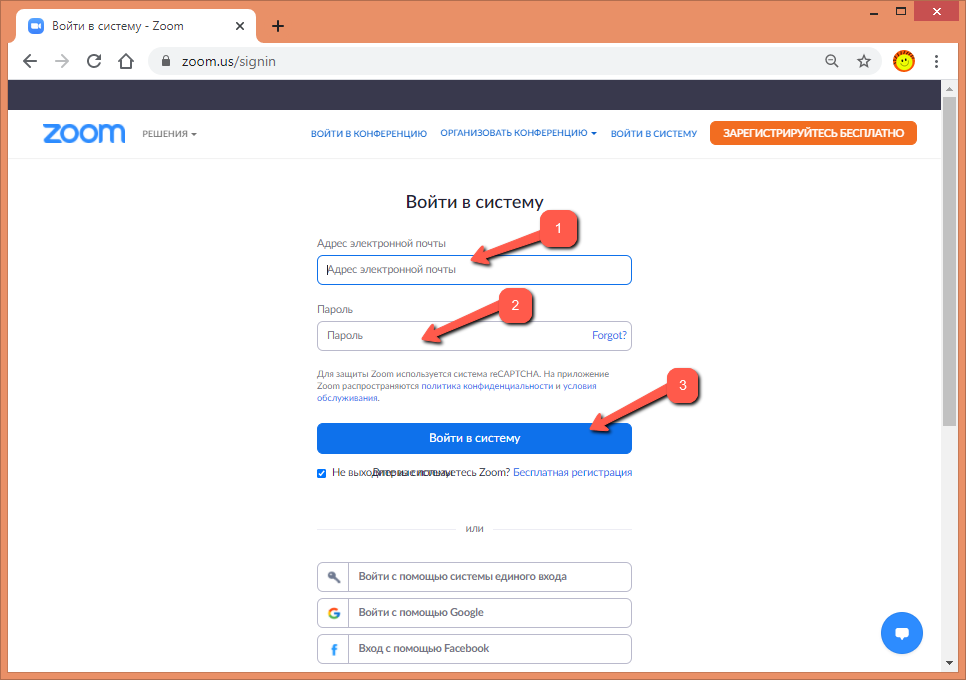Viewport: 966px width, 680px height.
Task: Open Бесплатная регистрация link
Action: click(572, 472)
